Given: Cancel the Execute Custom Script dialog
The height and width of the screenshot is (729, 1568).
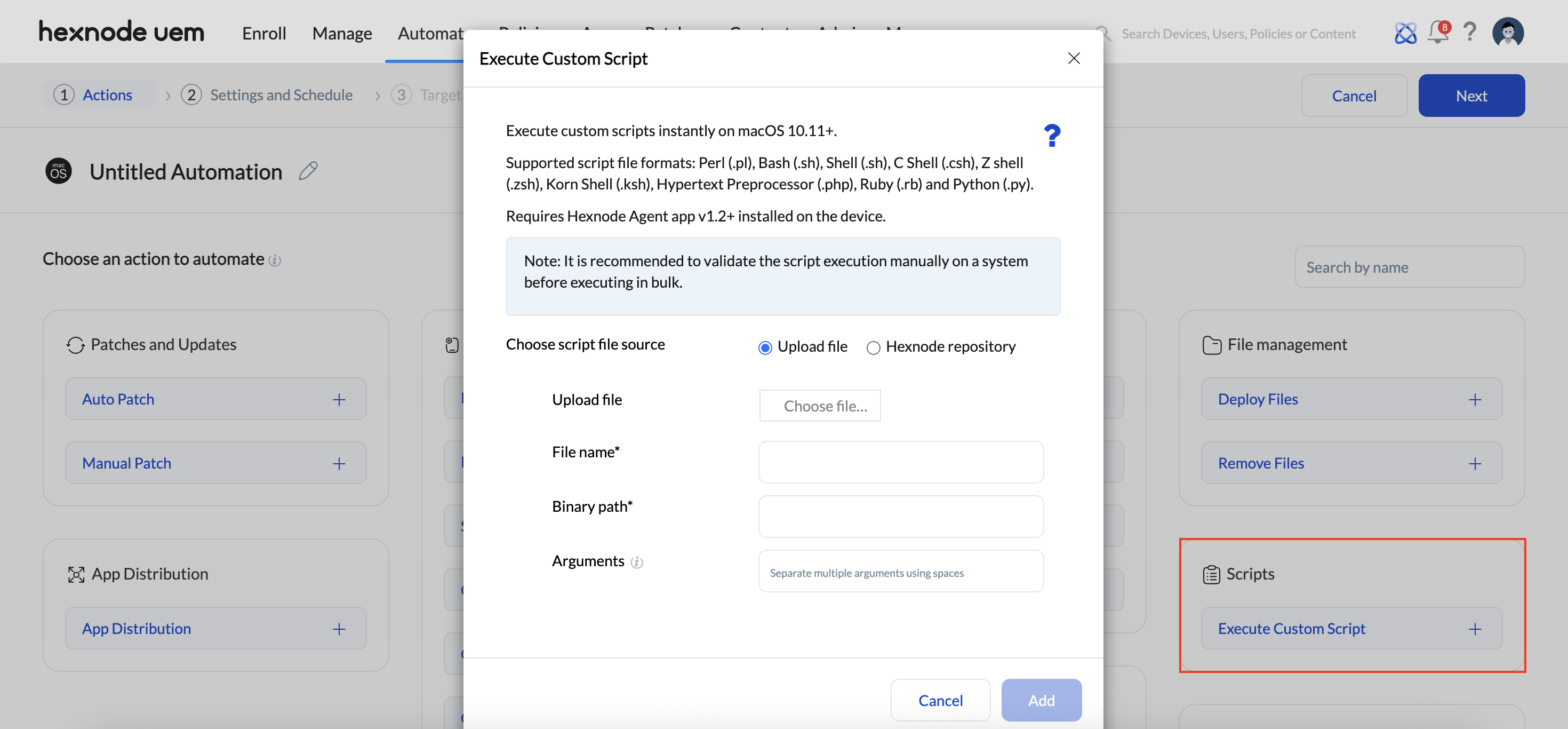Looking at the screenshot, I should pos(940,700).
